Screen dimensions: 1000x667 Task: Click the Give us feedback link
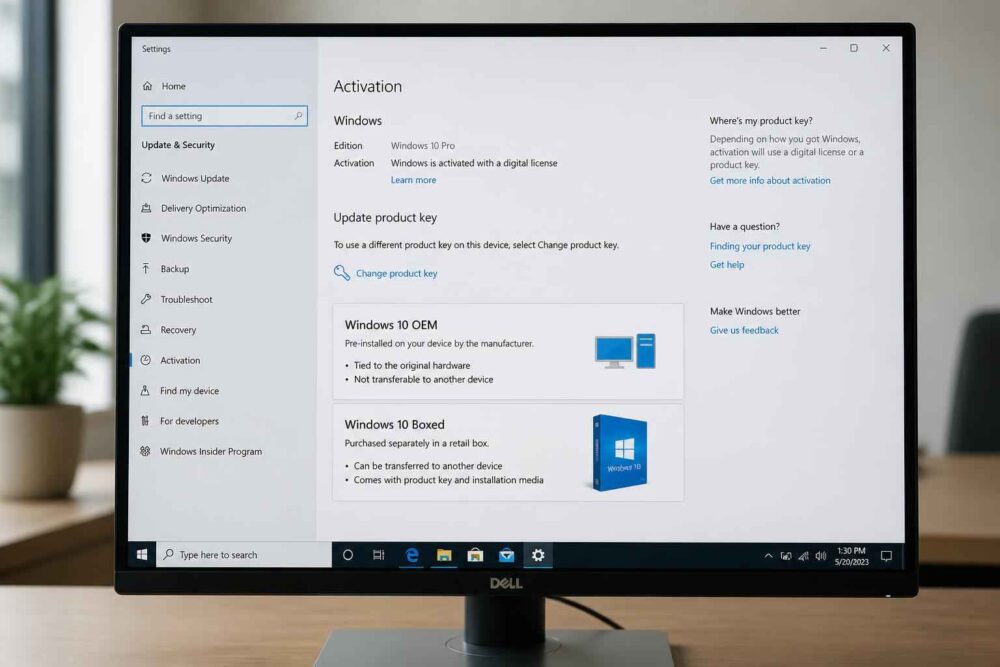click(x=744, y=330)
